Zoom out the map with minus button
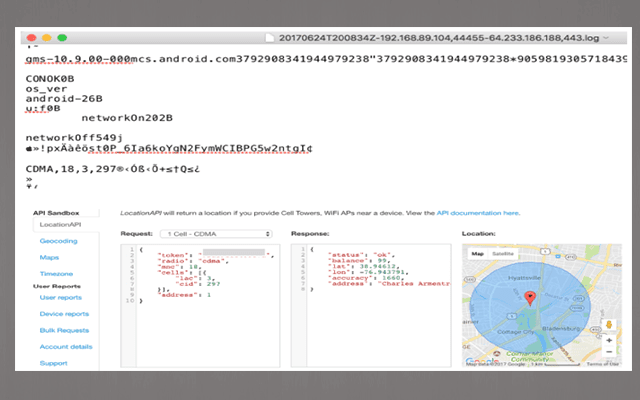 click(x=607, y=352)
